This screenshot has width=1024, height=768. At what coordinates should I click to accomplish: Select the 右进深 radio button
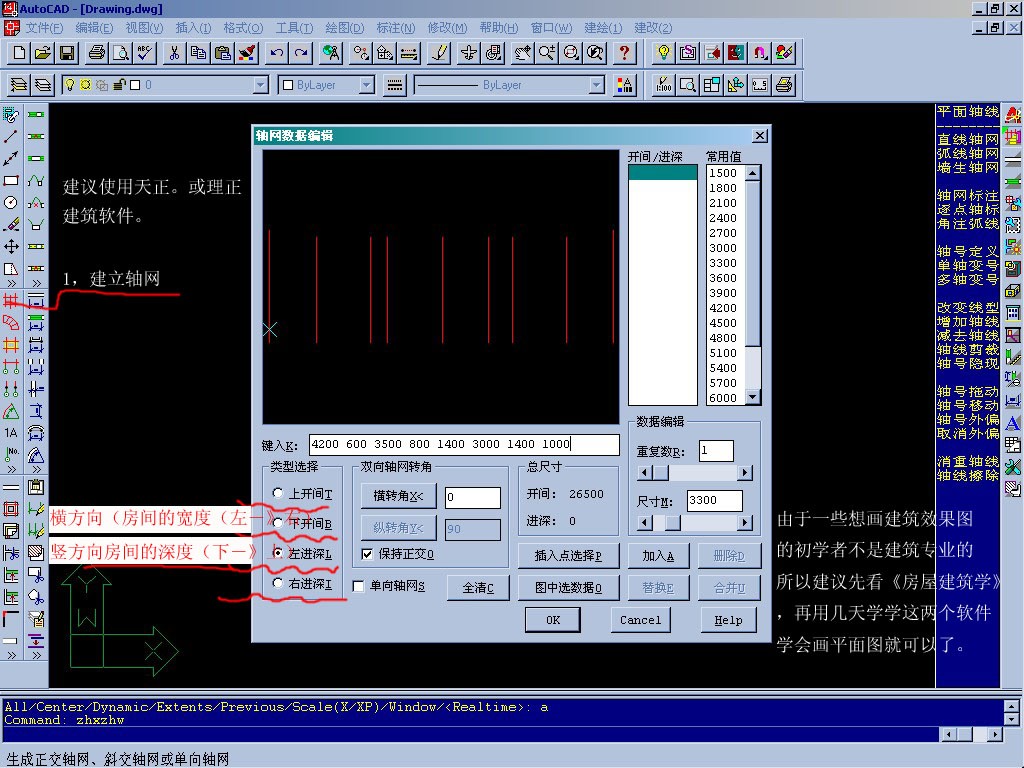click(x=278, y=583)
